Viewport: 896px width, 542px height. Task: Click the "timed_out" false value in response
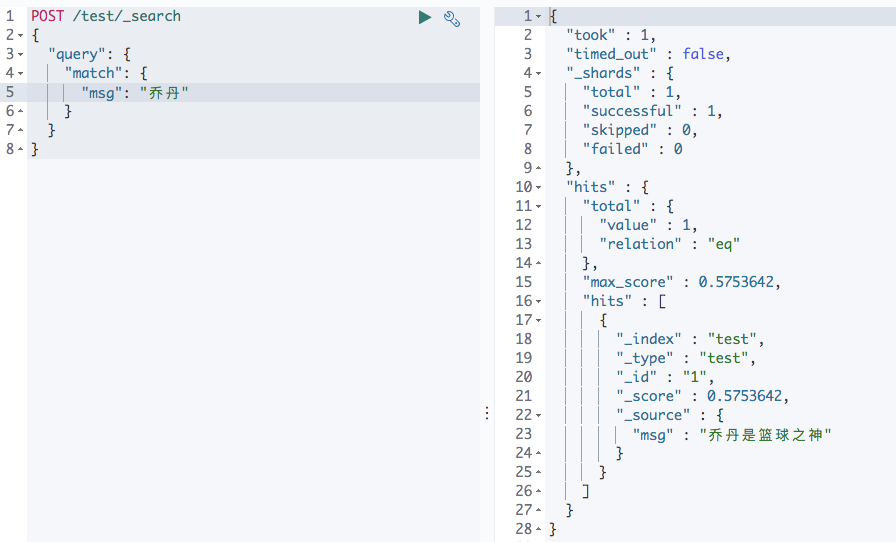coord(703,54)
